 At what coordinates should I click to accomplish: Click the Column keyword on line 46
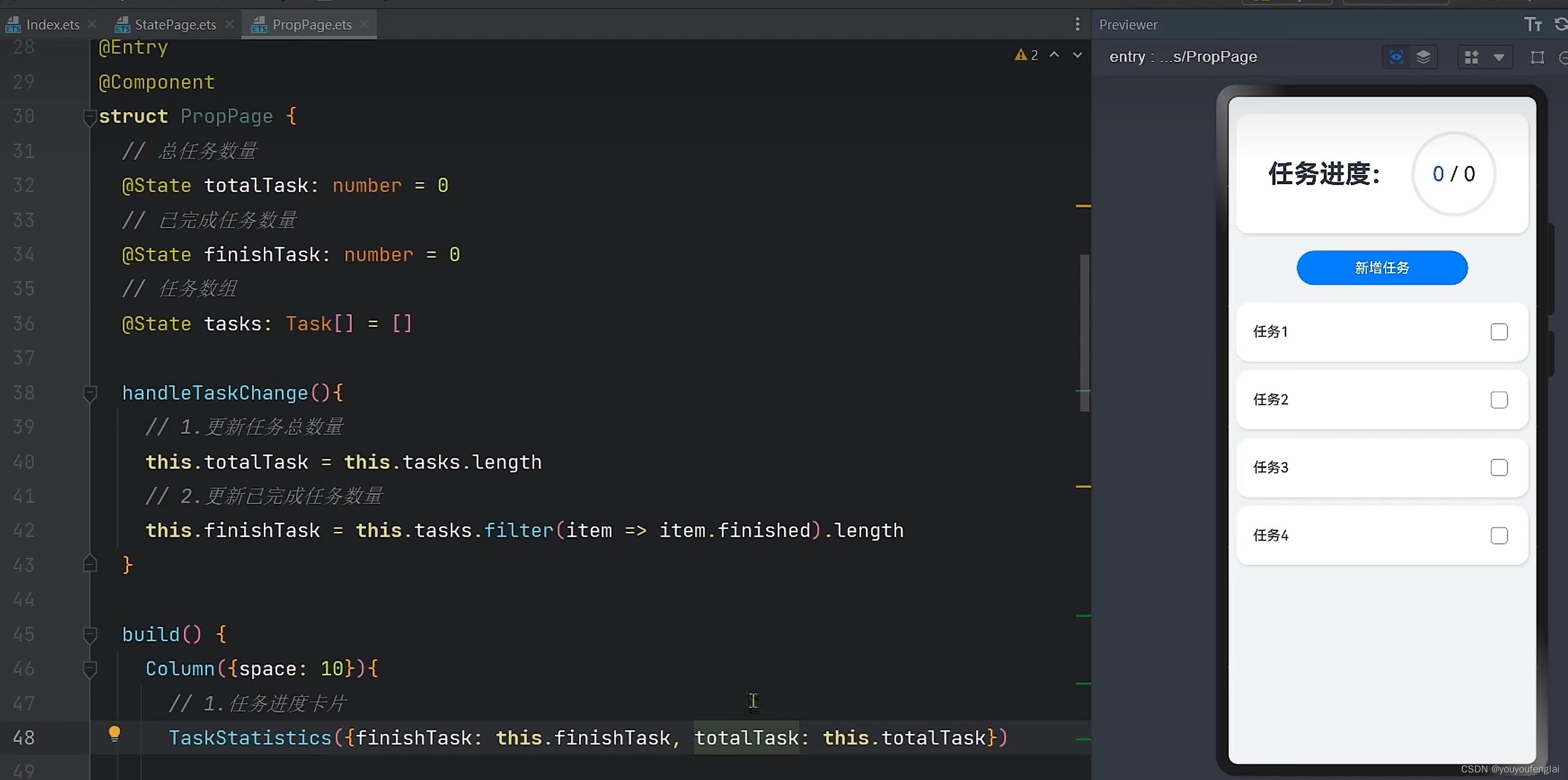tap(179, 668)
